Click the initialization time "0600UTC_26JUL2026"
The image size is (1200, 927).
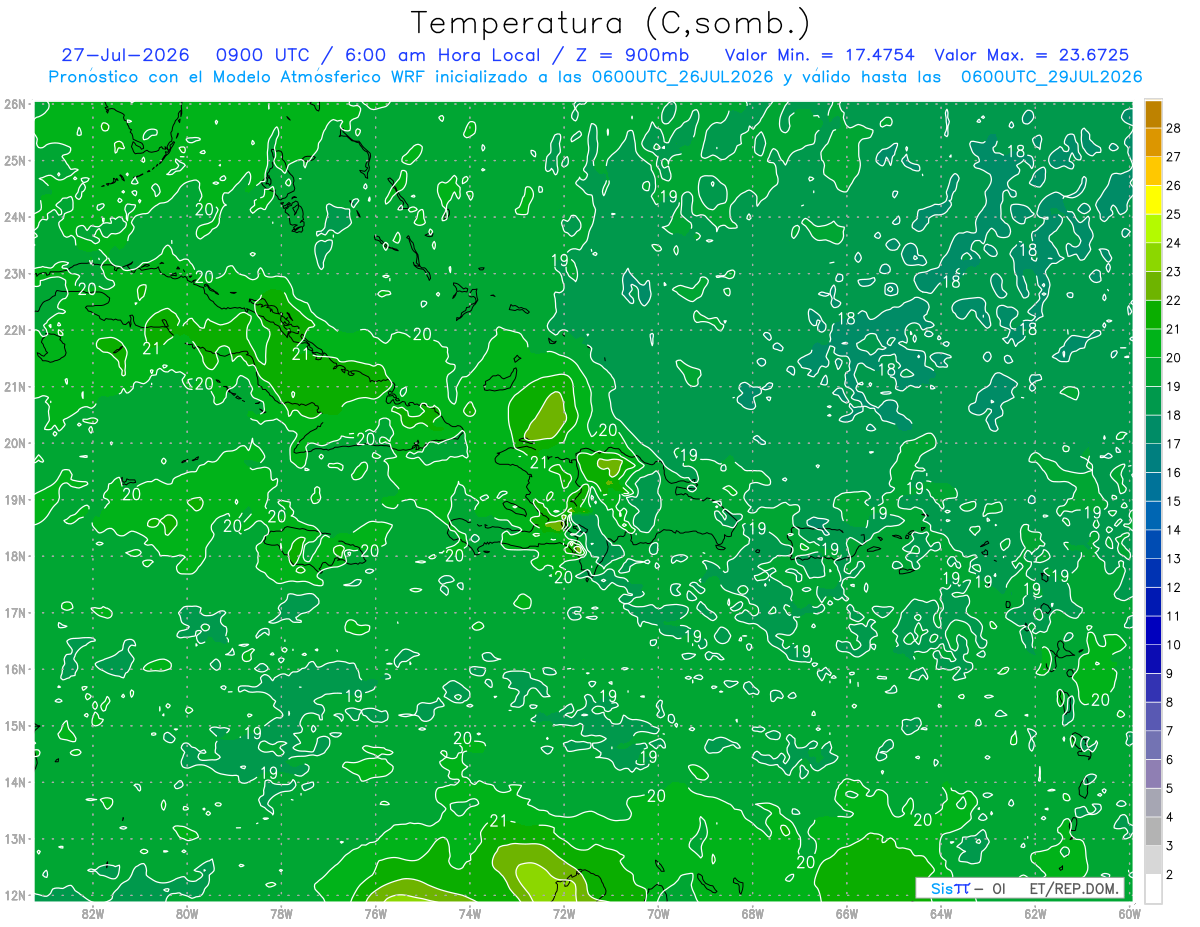(681, 76)
